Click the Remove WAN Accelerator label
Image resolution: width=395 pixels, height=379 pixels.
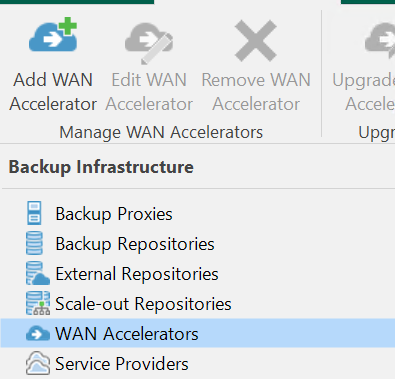256,92
